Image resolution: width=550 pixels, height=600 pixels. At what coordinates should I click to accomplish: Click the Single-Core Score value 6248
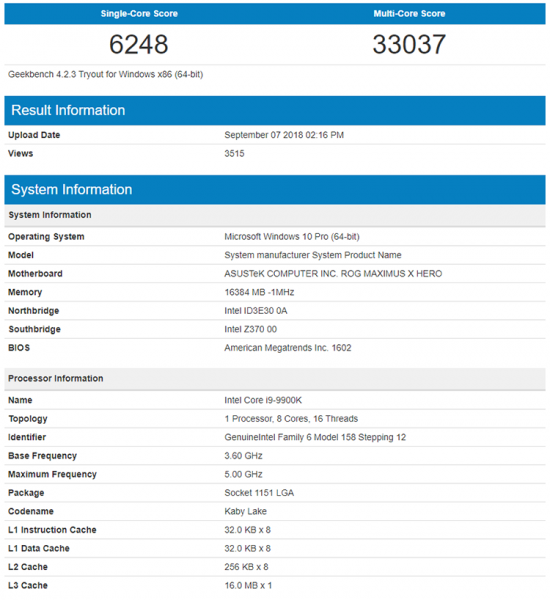tap(139, 44)
